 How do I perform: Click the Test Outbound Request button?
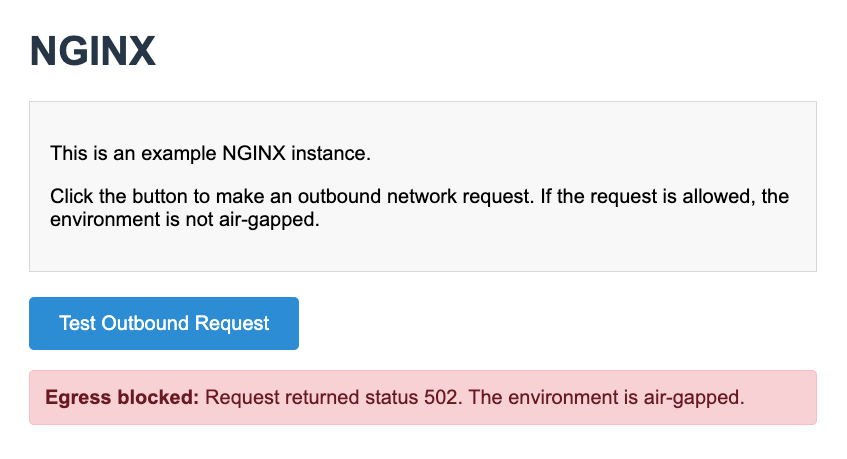[x=164, y=323]
